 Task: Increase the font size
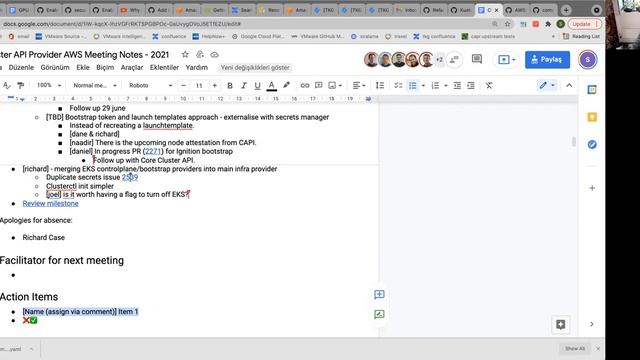(x=214, y=85)
